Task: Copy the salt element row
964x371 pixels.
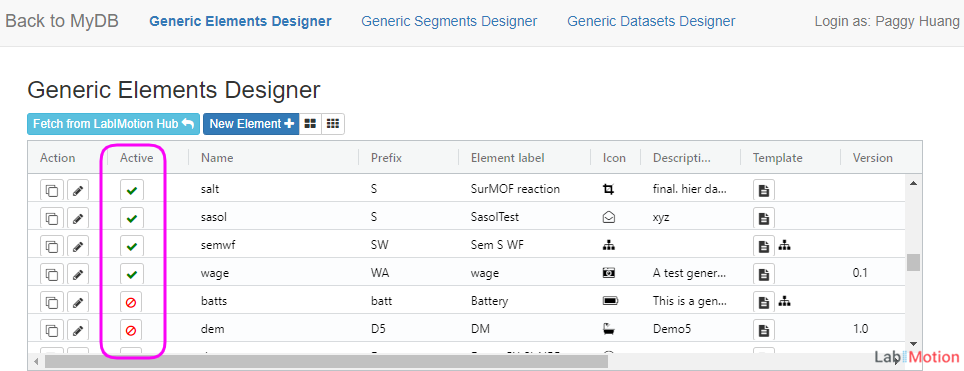Action: click(52, 191)
